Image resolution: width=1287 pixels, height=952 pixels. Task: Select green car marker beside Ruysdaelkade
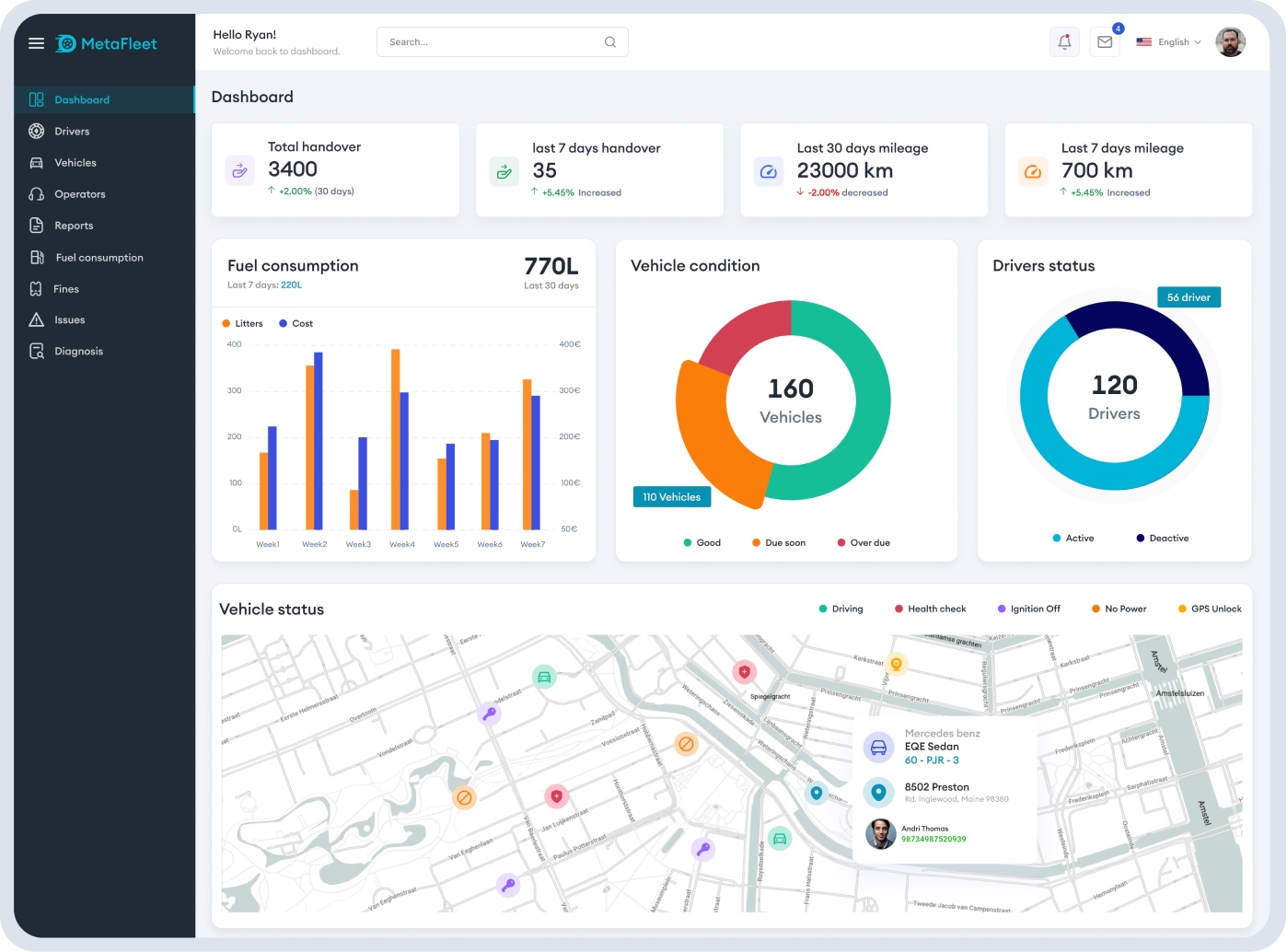coord(780,839)
